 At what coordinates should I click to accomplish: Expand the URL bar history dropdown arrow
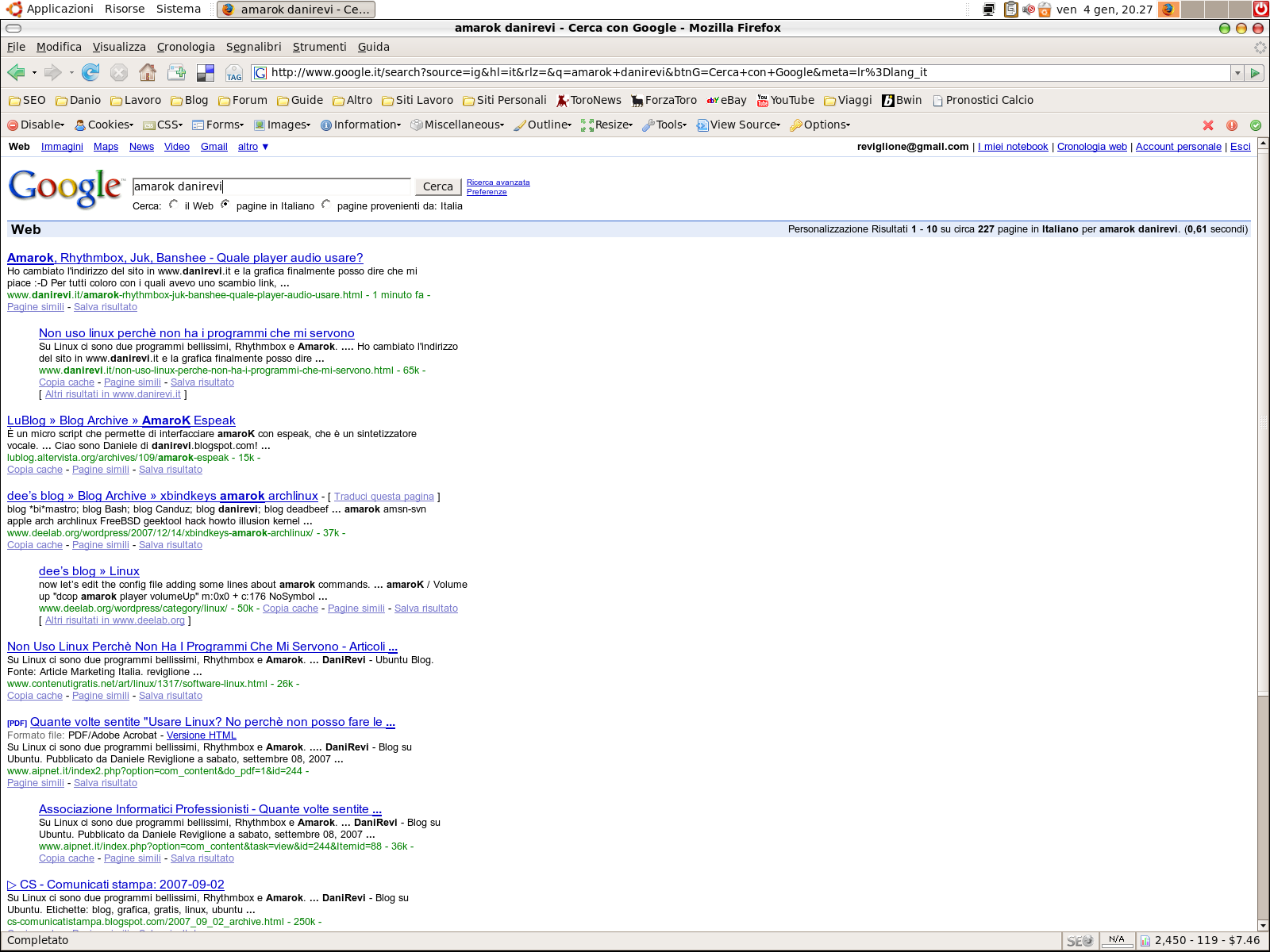pyautogui.click(x=1237, y=73)
